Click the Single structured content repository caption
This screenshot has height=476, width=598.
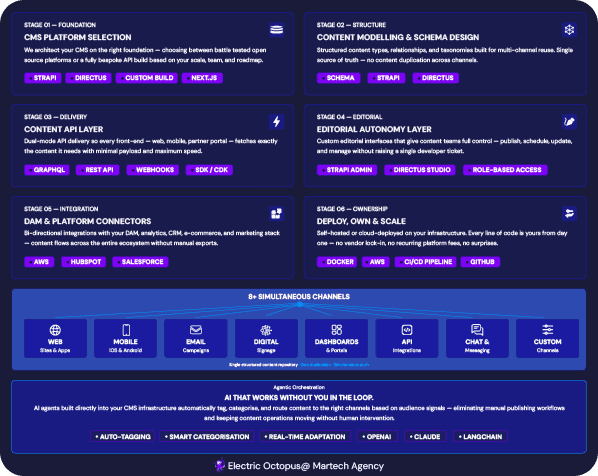pos(263,365)
